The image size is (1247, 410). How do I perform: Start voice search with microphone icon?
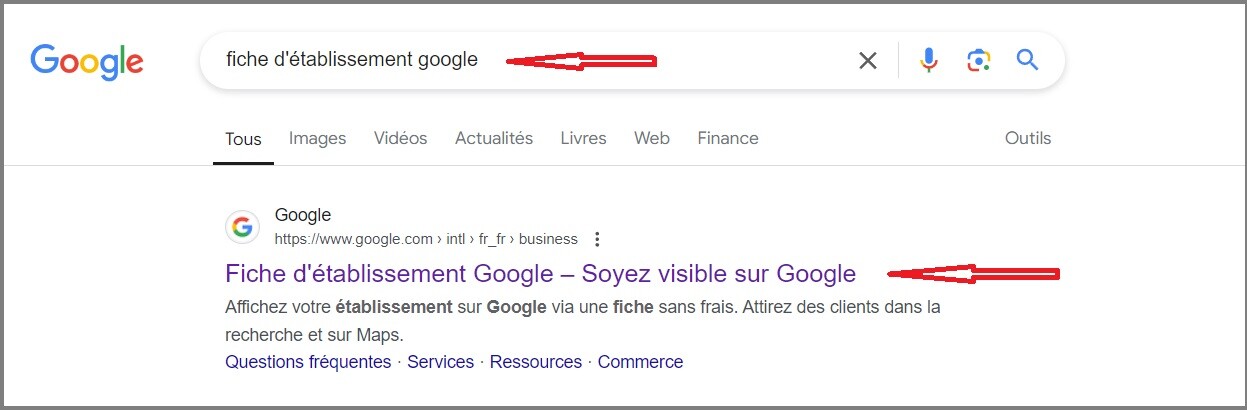[929, 61]
